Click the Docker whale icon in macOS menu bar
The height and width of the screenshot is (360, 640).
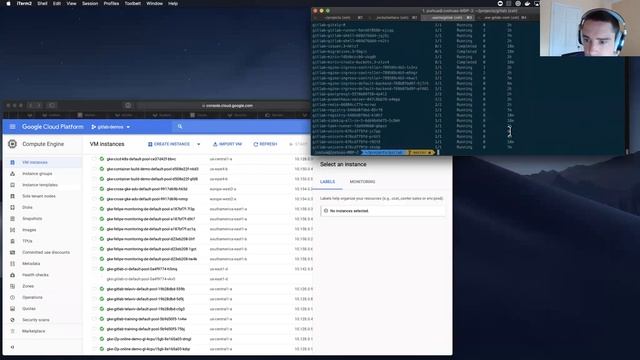tap(527, 3)
